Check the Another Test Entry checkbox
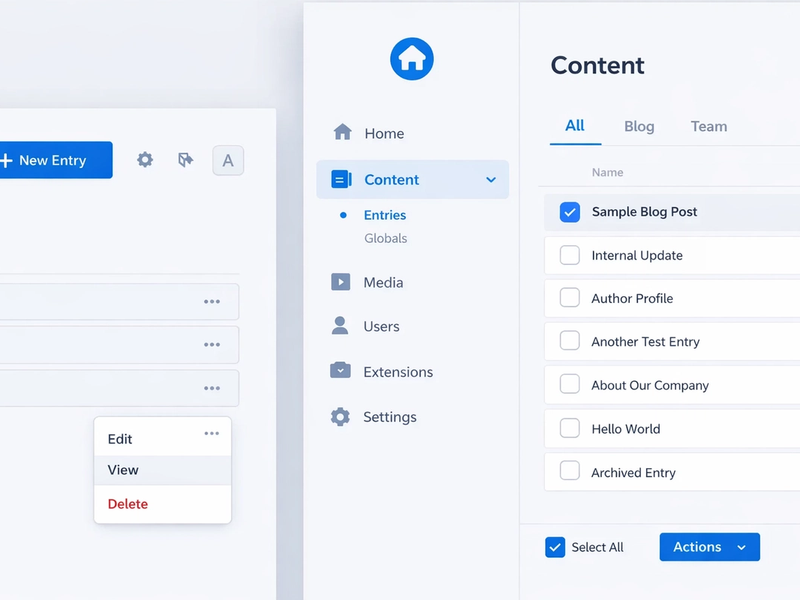Image resolution: width=800 pixels, height=600 pixels. click(569, 340)
